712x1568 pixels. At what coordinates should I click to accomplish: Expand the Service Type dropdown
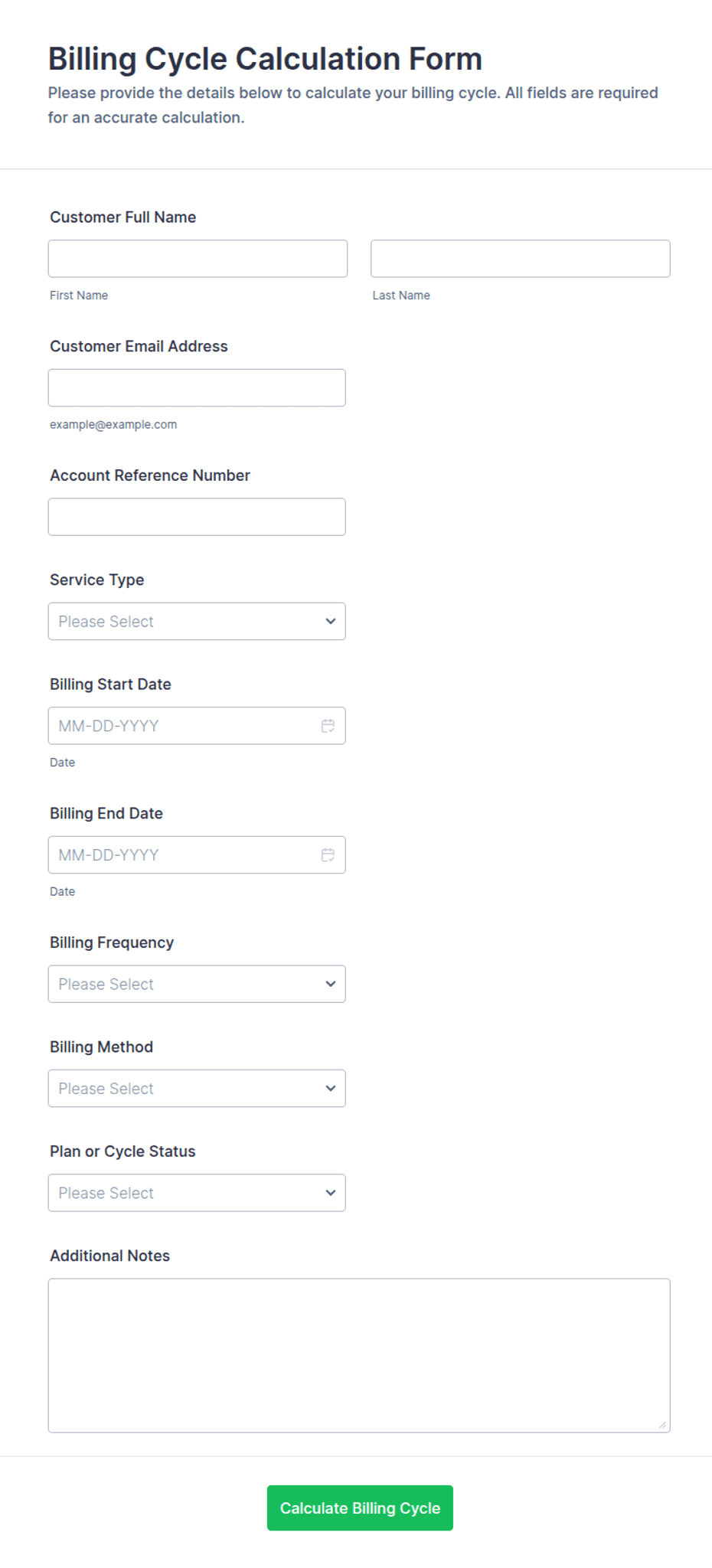[197, 622]
